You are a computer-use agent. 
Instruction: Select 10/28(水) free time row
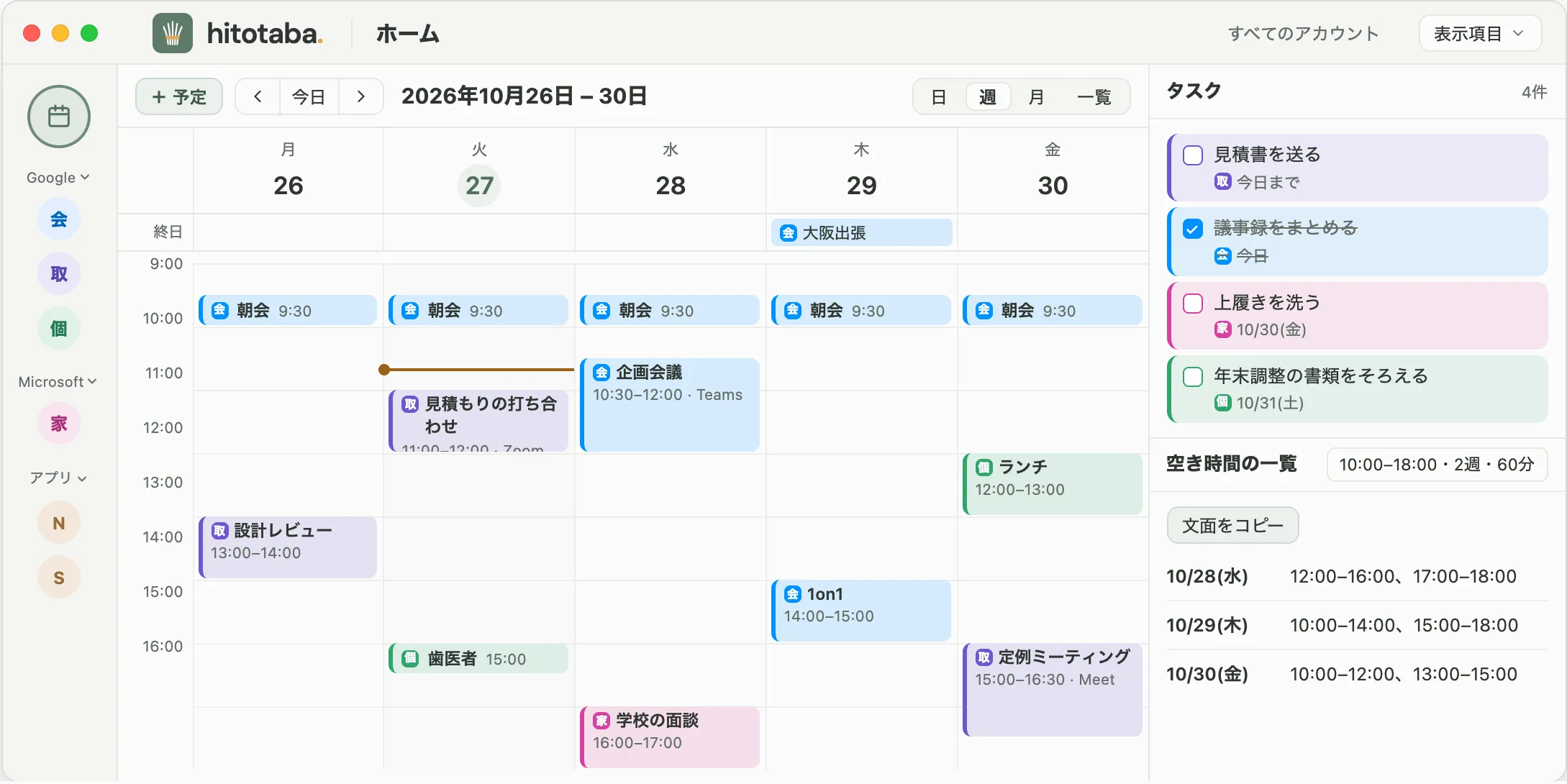[x=1357, y=577]
